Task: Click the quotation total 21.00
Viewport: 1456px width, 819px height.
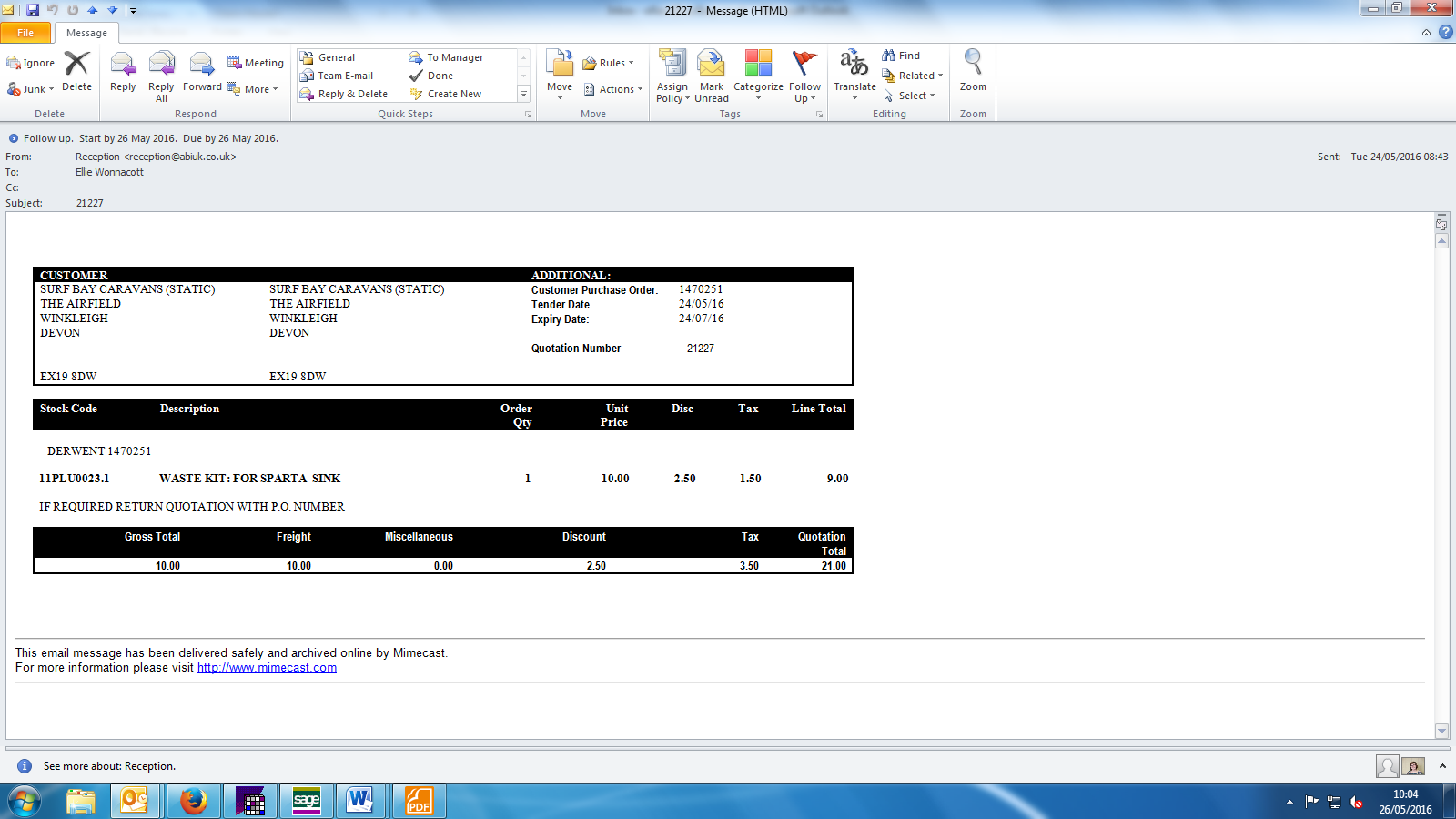Action: click(x=834, y=566)
